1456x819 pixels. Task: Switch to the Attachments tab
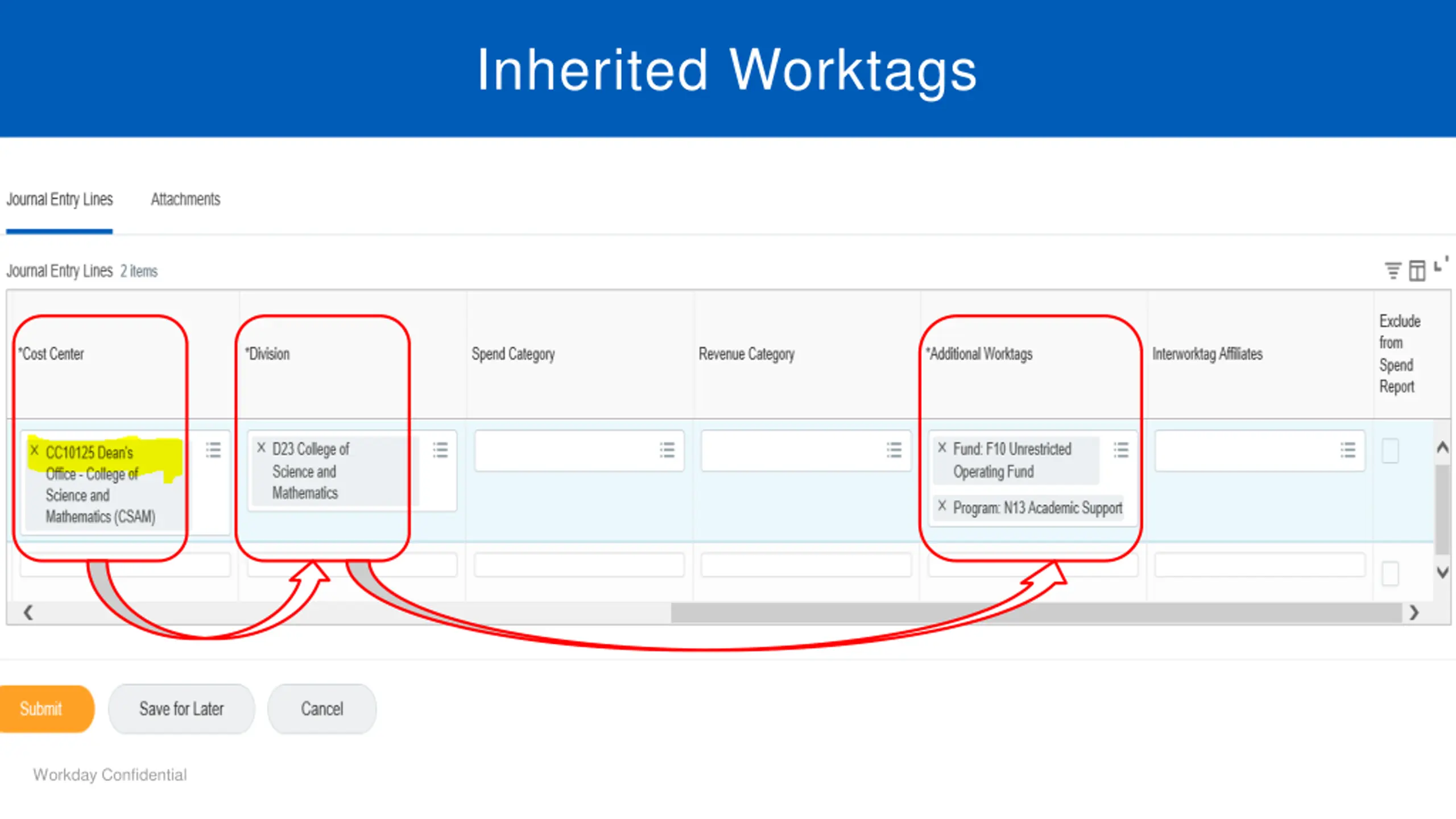pos(185,200)
